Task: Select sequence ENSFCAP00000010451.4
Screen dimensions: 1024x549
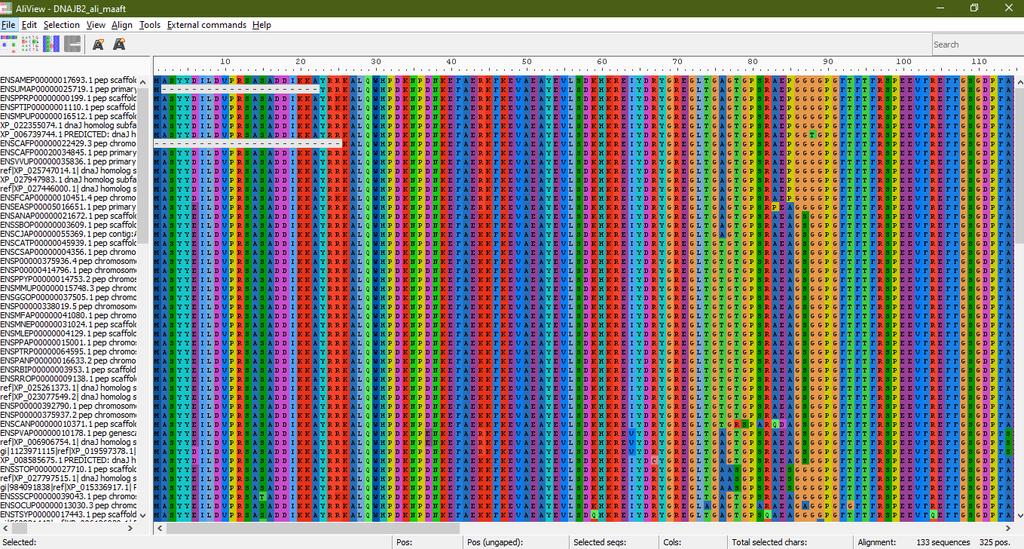Action: point(69,198)
